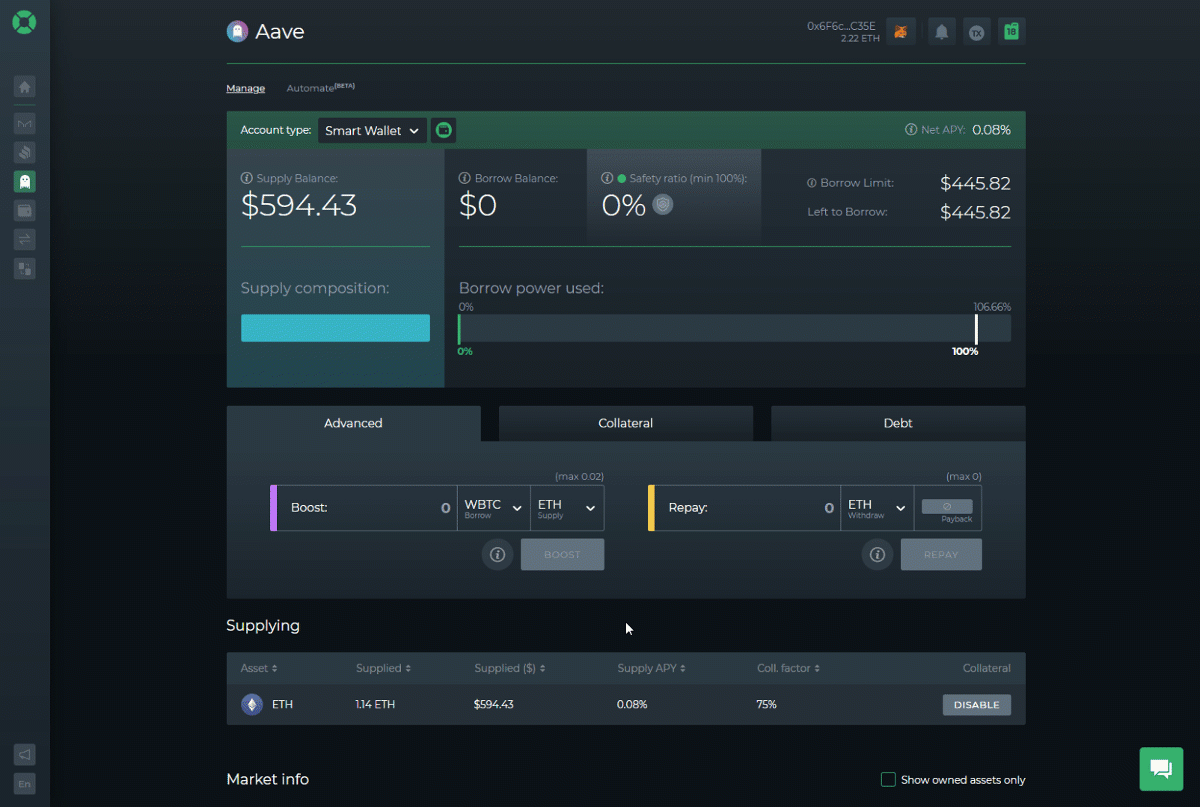1200x807 pixels.
Task: Change language with the En button
Action: [x=25, y=784]
